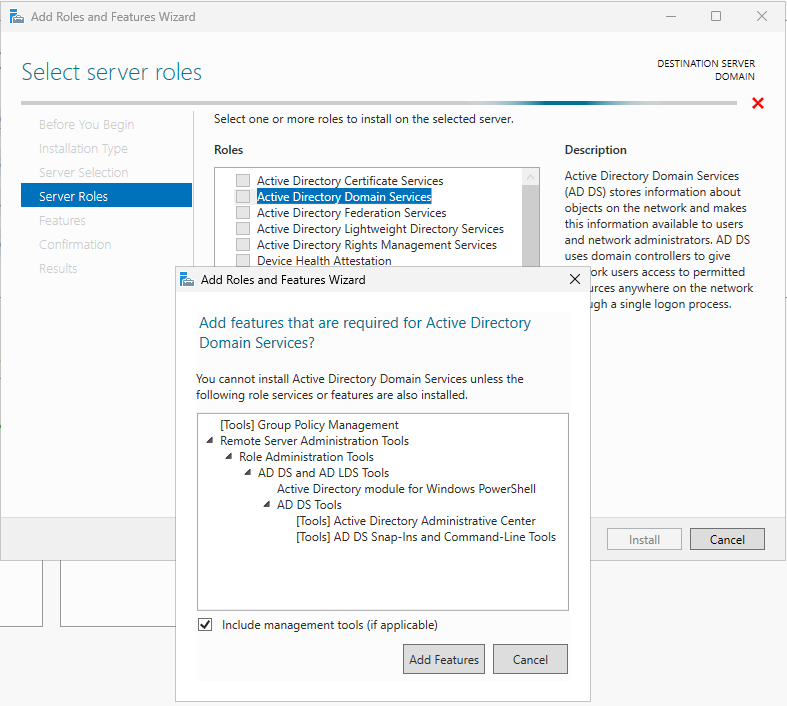This screenshot has height=706, width=787.
Task: Collapse Remote Server Administration Tools node
Action: point(210,441)
